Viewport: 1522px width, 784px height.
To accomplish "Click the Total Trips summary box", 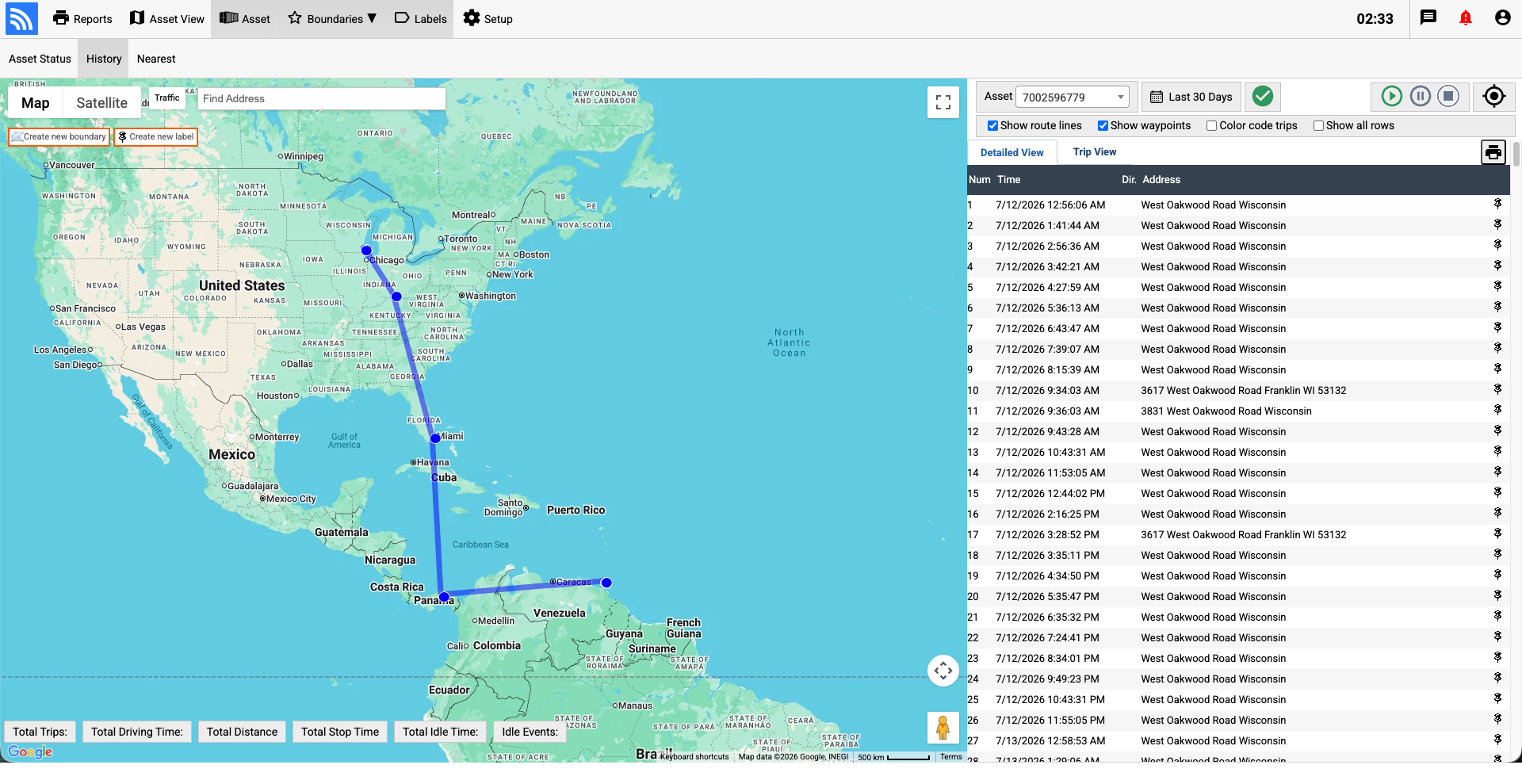I will pos(40,732).
